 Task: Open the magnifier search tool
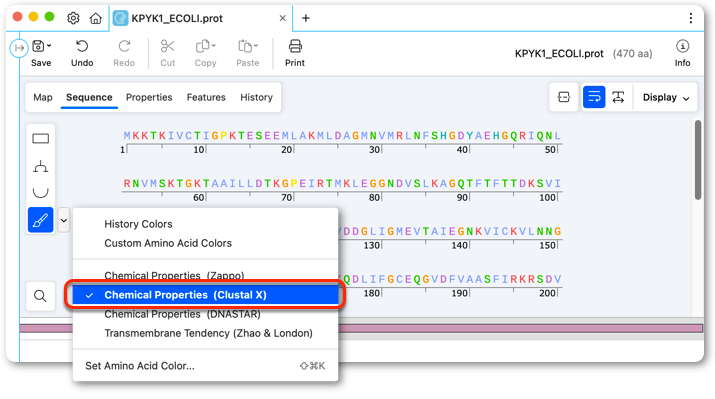[x=41, y=296]
